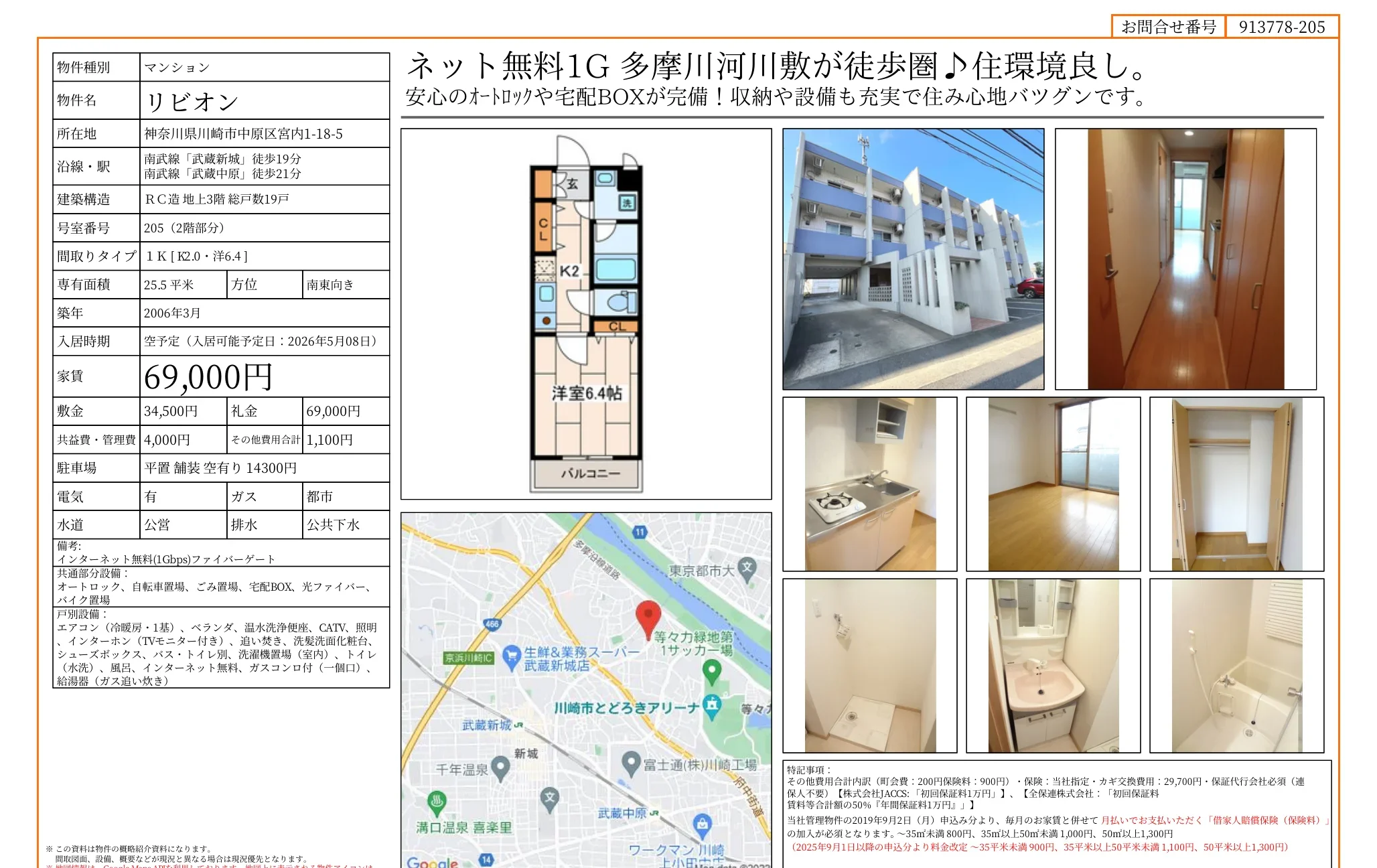This screenshot has height=868, width=1377.
Task: Click the Tokyo City University school marker
Action: [747, 568]
